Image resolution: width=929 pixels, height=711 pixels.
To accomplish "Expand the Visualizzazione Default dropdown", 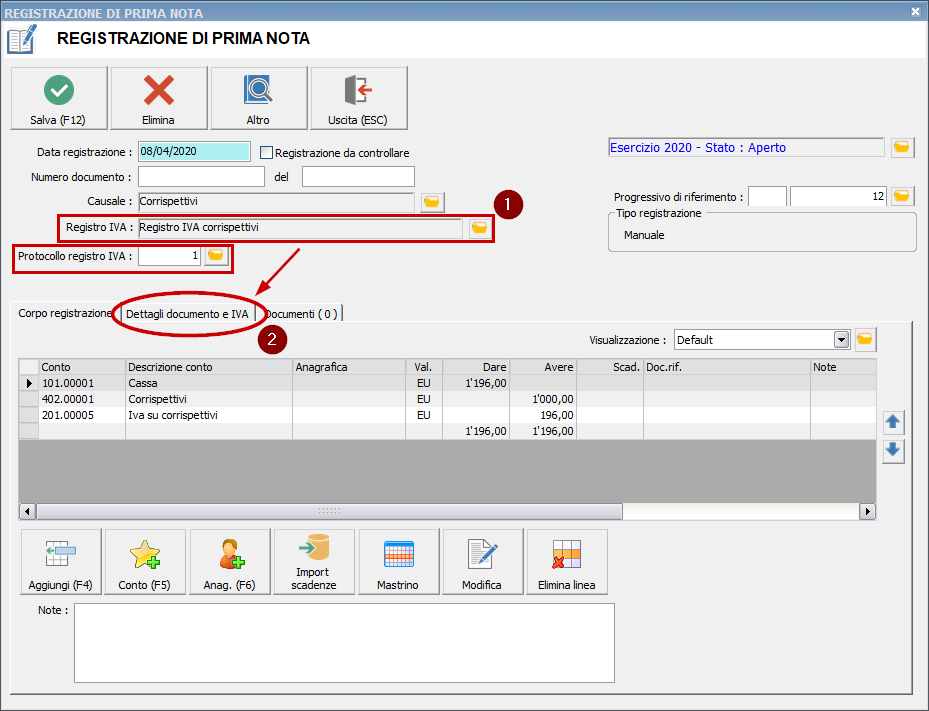I will pos(841,340).
